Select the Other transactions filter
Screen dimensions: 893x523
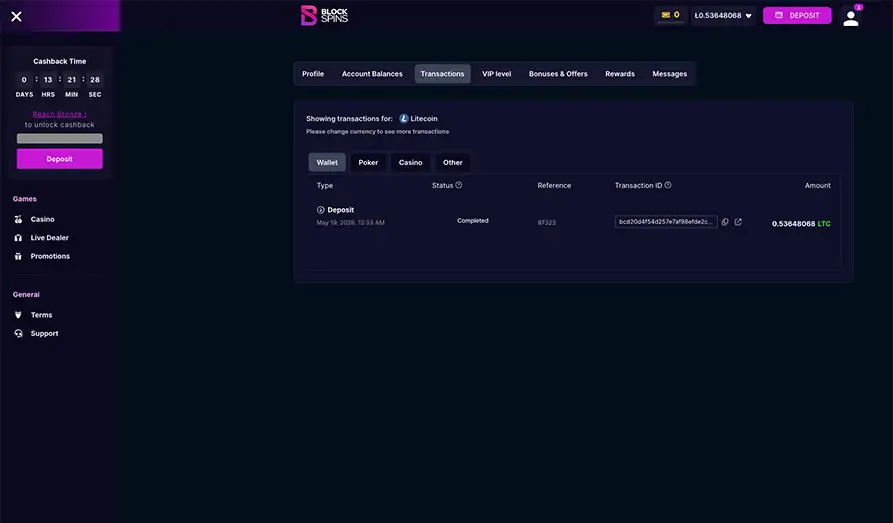tap(453, 162)
